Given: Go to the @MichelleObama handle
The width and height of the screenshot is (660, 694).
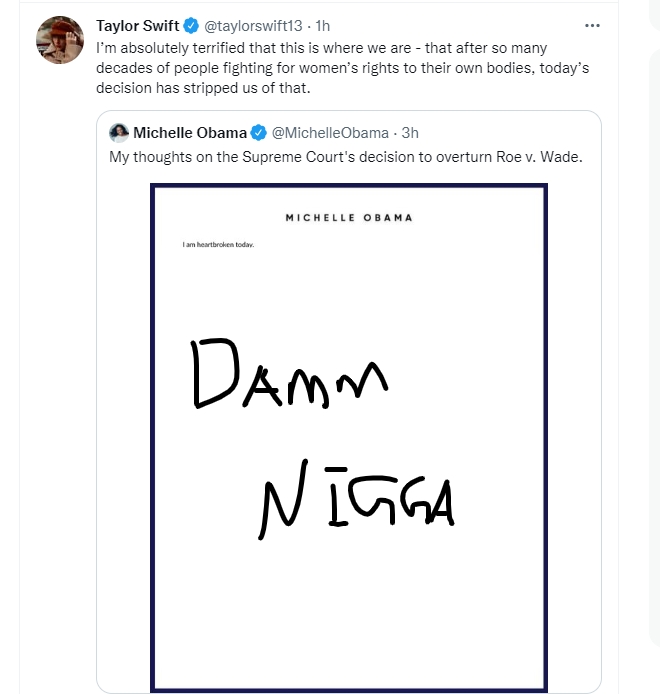Looking at the screenshot, I should point(330,133).
